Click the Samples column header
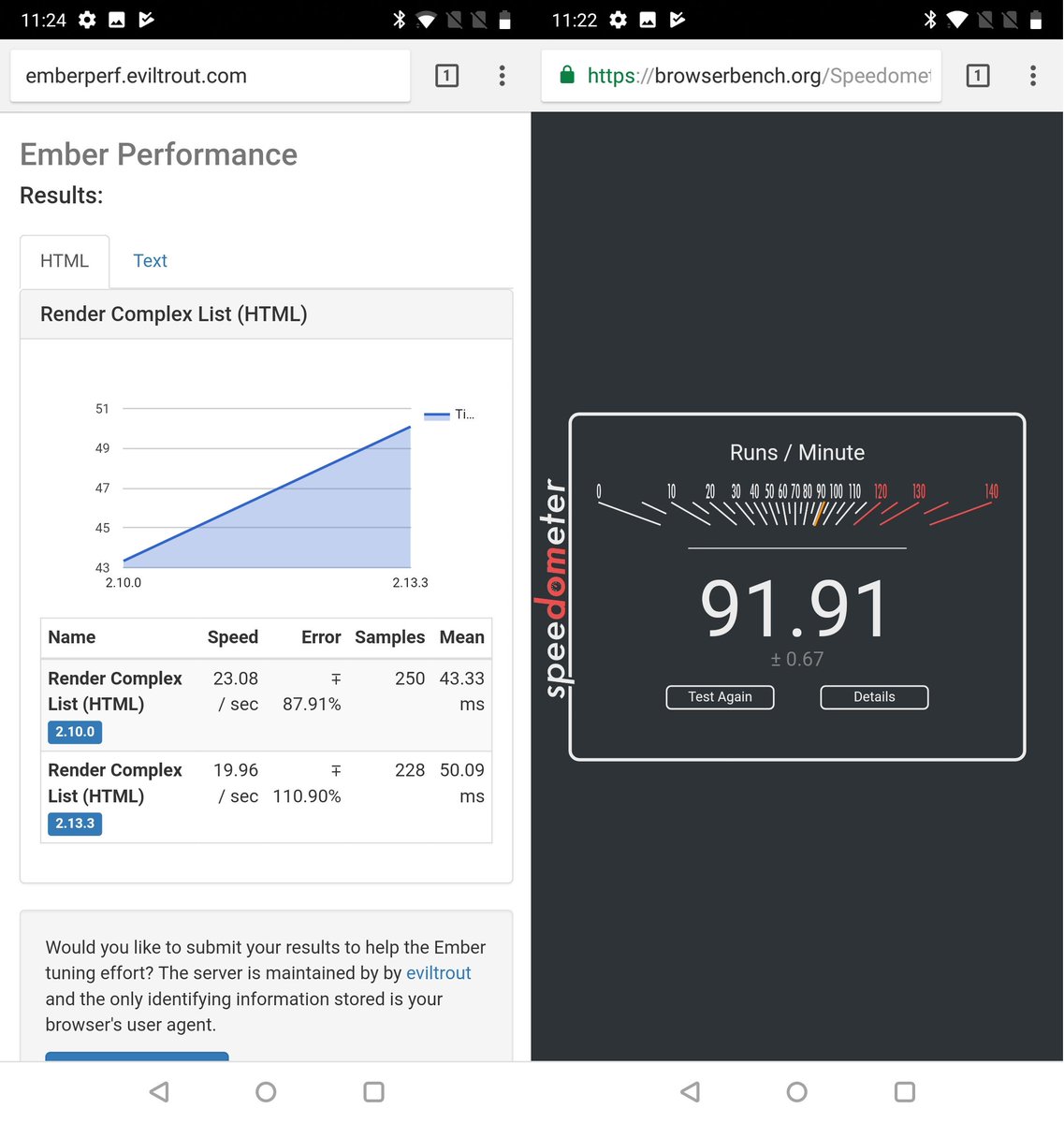 click(x=389, y=637)
